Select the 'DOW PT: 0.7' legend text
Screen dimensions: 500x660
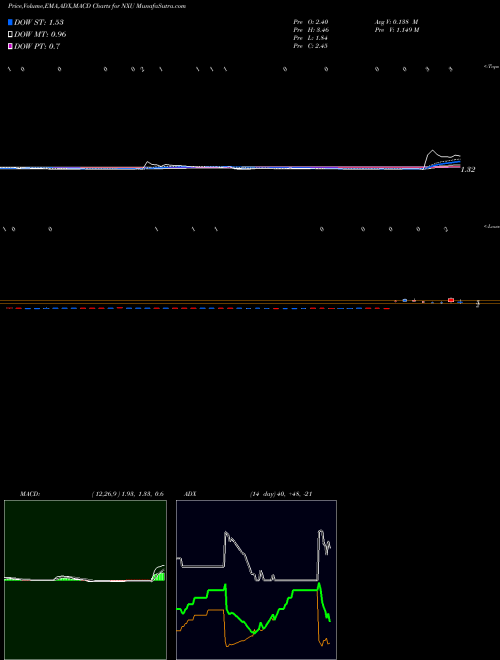[x=37, y=46]
